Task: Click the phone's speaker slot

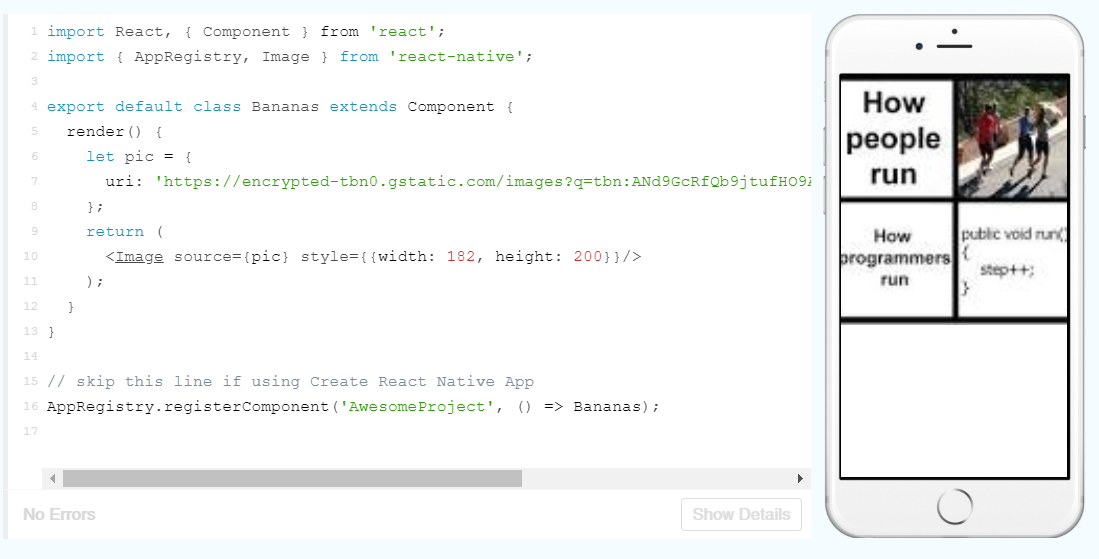Action: (x=954, y=46)
